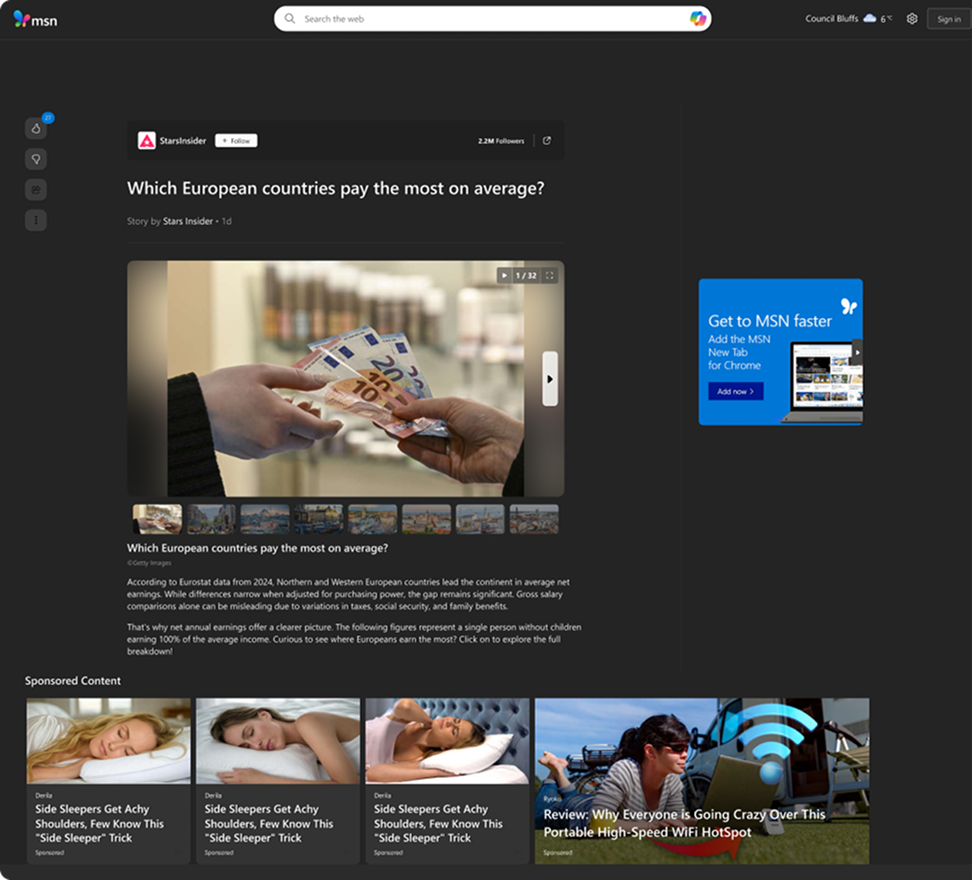
Task: Click the StarsInsider logo icon
Action: click(x=146, y=141)
